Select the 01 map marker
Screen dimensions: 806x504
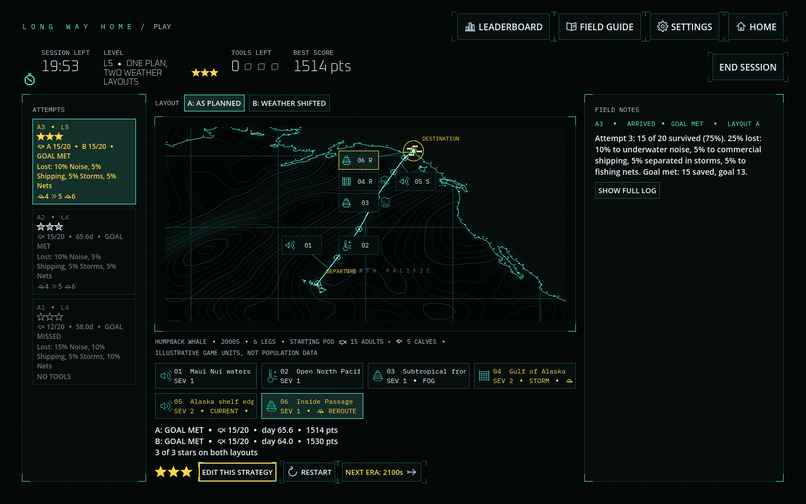click(x=302, y=245)
